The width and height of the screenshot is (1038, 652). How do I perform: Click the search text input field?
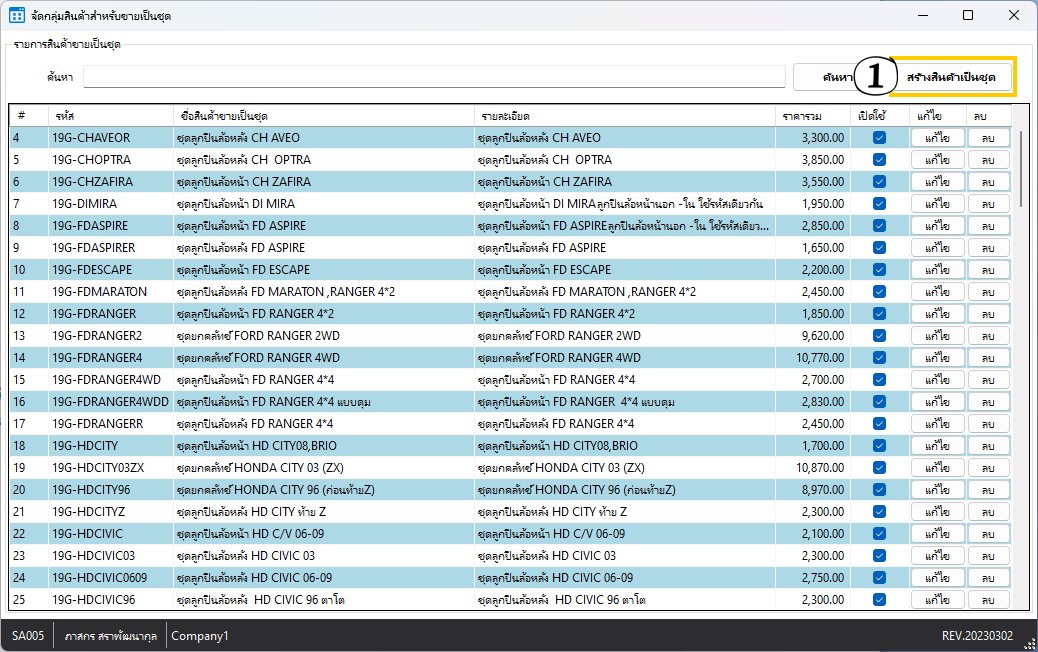pos(434,77)
